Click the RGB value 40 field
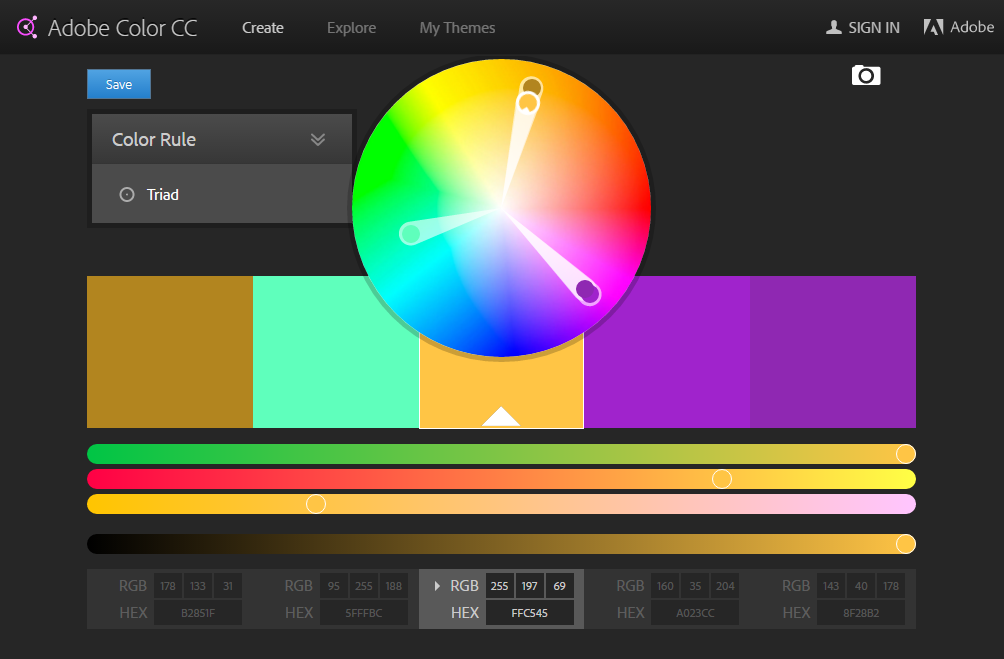This screenshot has width=1004, height=659. (861, 586)
